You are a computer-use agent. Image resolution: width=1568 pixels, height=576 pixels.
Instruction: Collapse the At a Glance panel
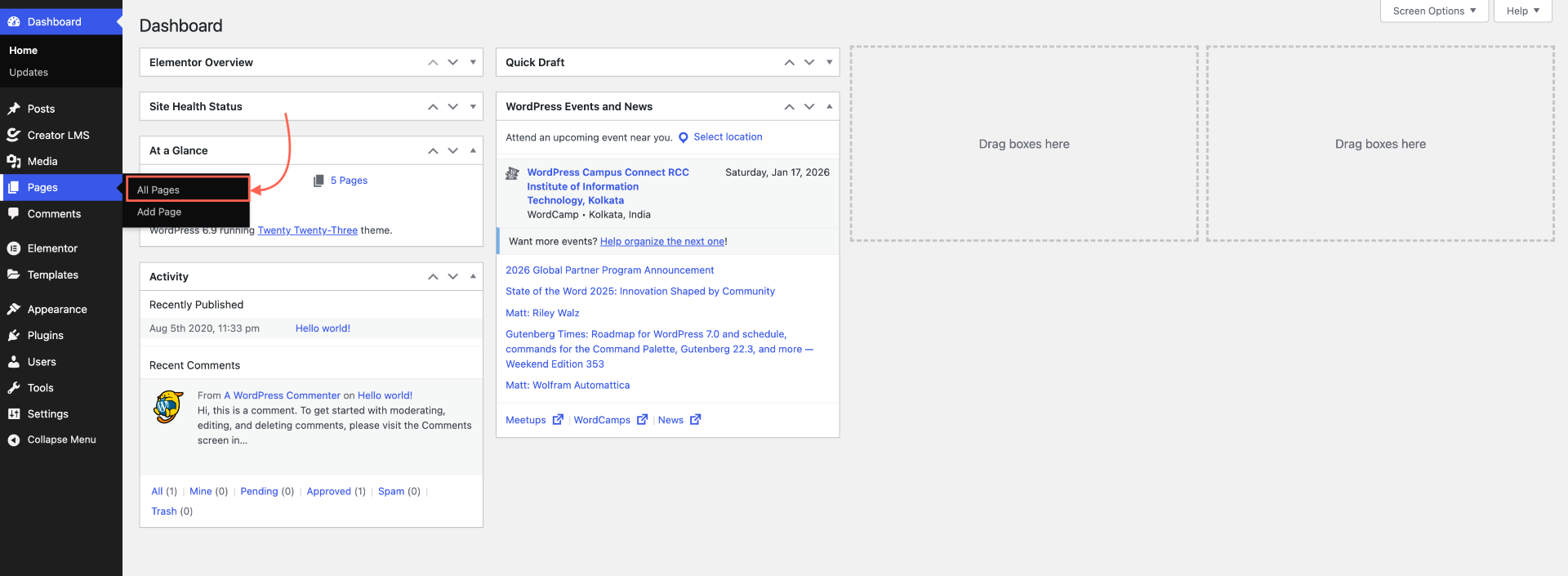point(473,150)
